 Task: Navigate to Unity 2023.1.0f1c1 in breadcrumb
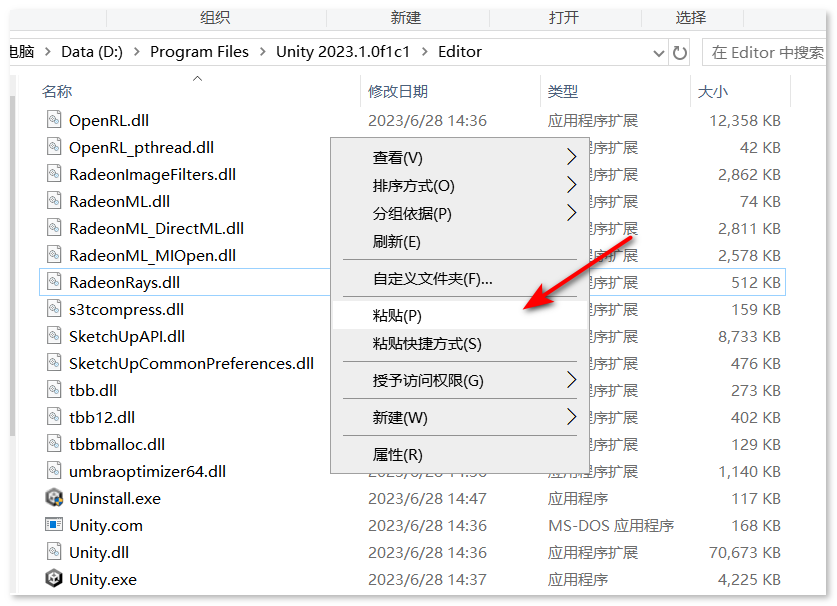tap(343, 52)
